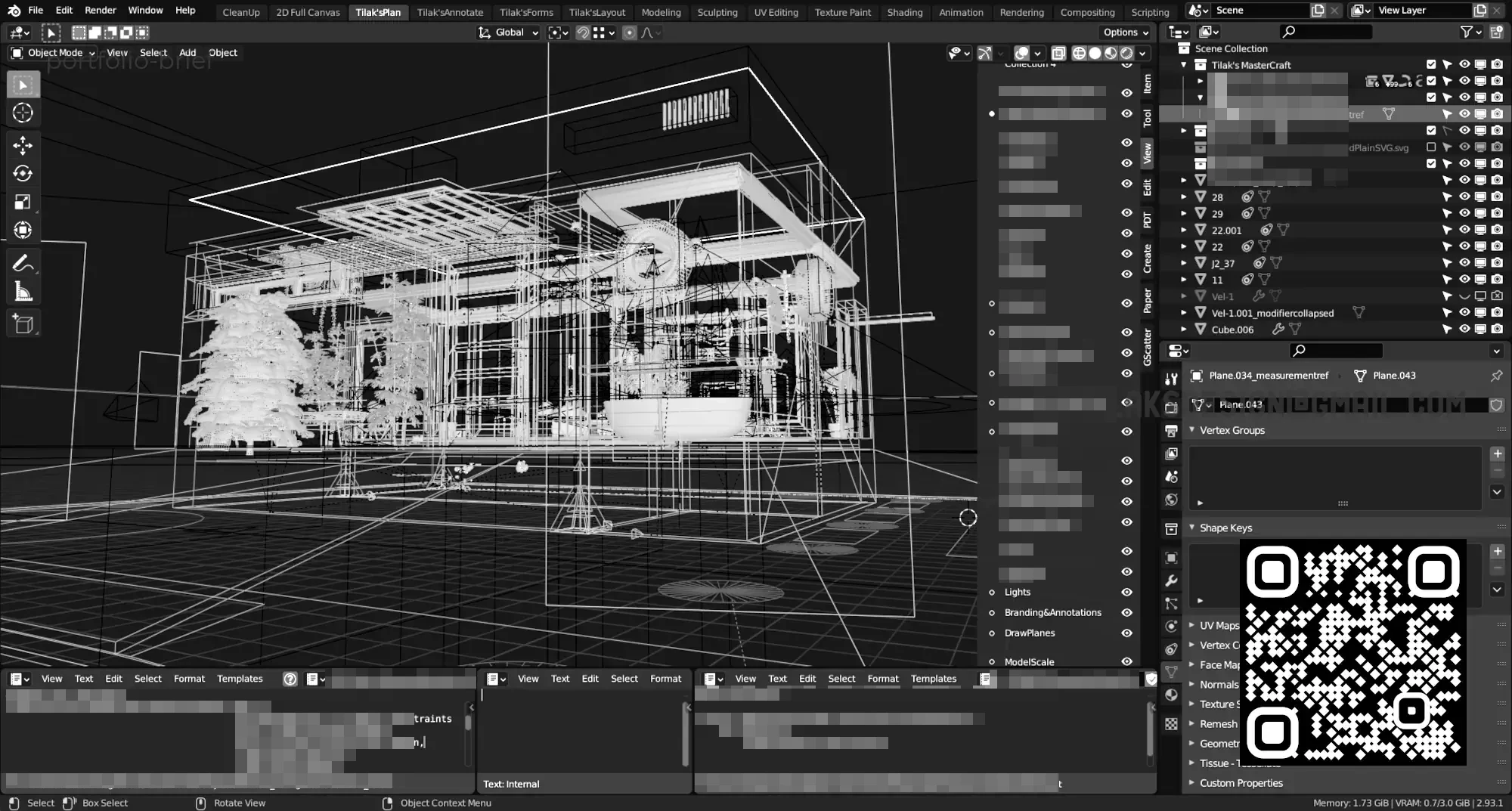Activate the 3D Cursor tool

coord(23,113)
